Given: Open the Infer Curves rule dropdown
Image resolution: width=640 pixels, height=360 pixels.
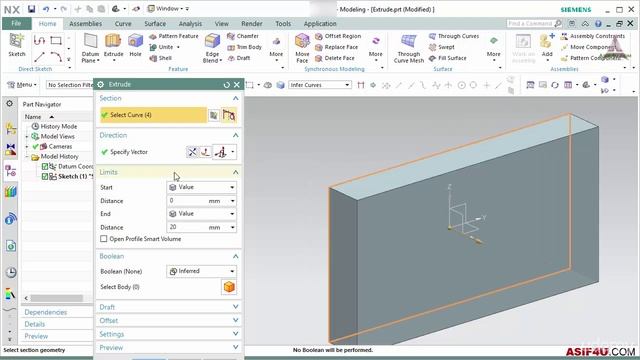Looking at the screenshot, I should [x=320, y=85].
